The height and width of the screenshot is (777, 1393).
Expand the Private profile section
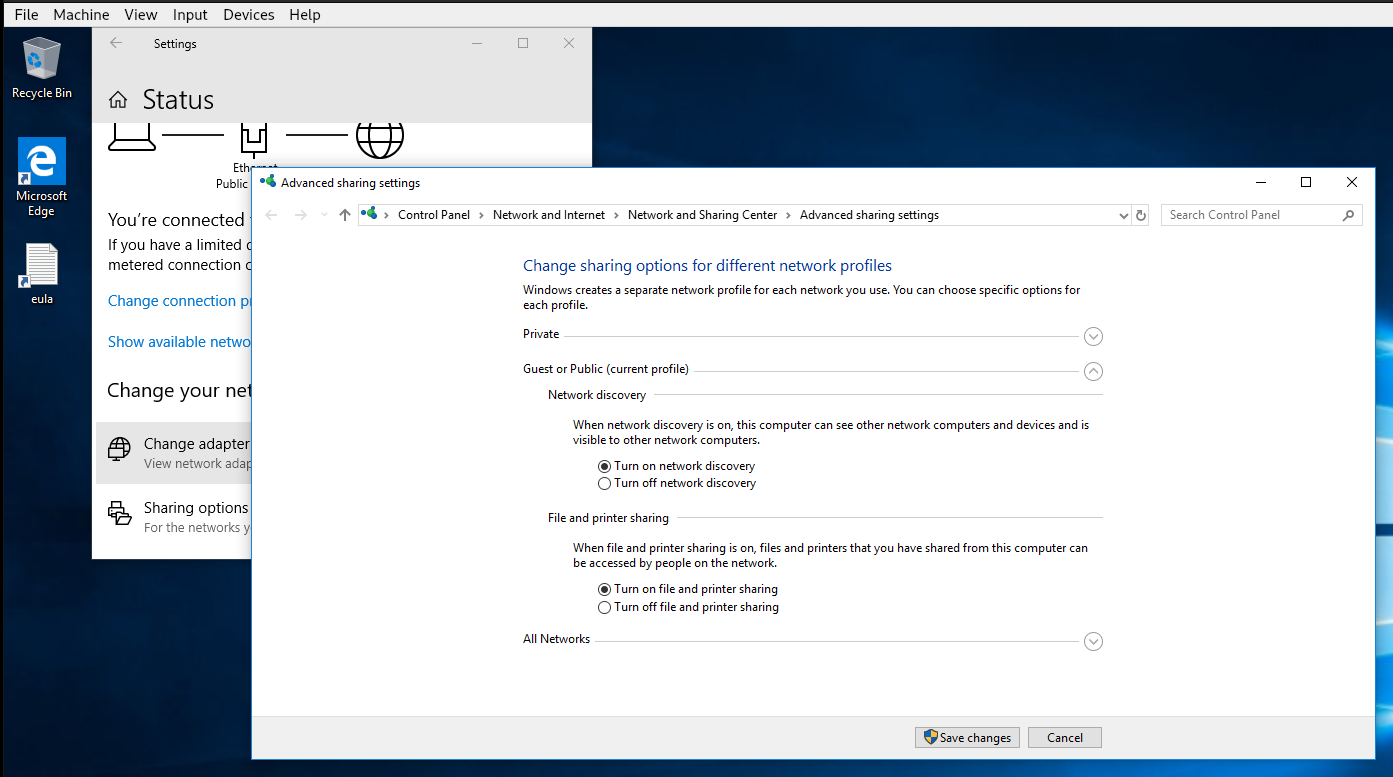pos(1093,337)
